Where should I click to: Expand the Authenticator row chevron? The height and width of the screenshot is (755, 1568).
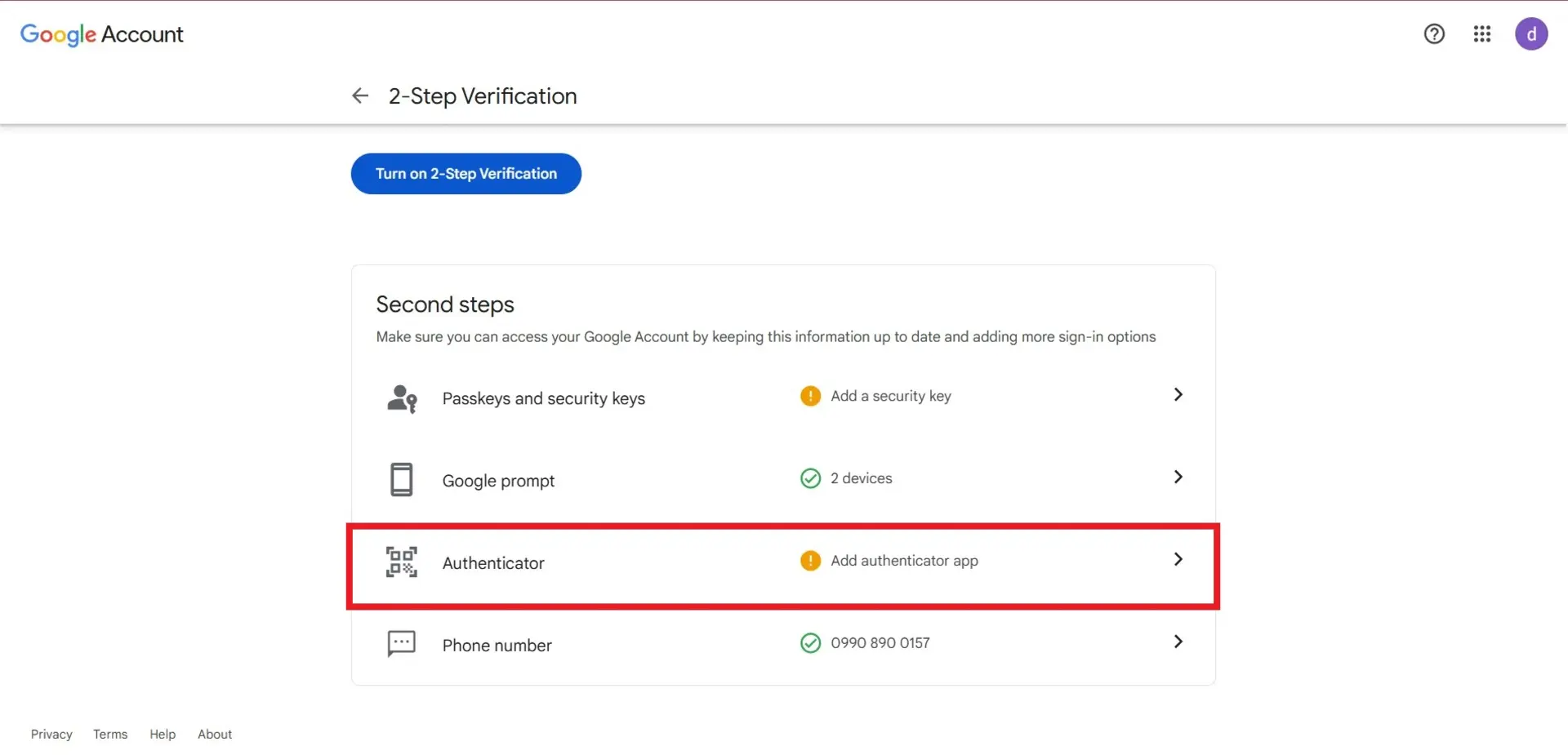coord(1178,559)
